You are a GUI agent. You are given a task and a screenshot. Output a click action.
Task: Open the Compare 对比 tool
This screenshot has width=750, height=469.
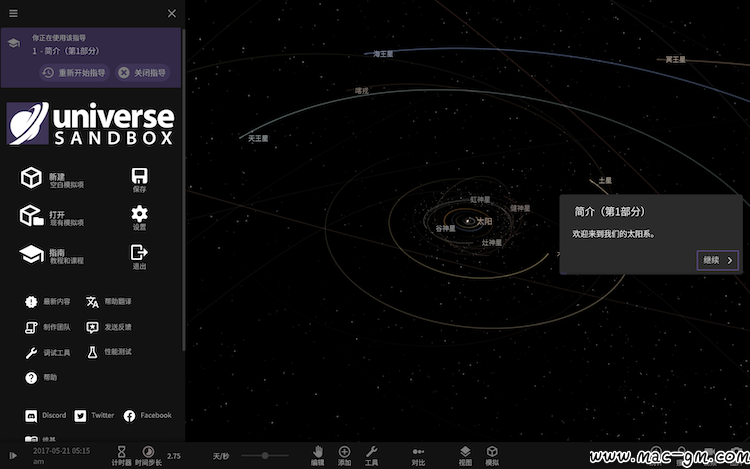pos(418,456)
